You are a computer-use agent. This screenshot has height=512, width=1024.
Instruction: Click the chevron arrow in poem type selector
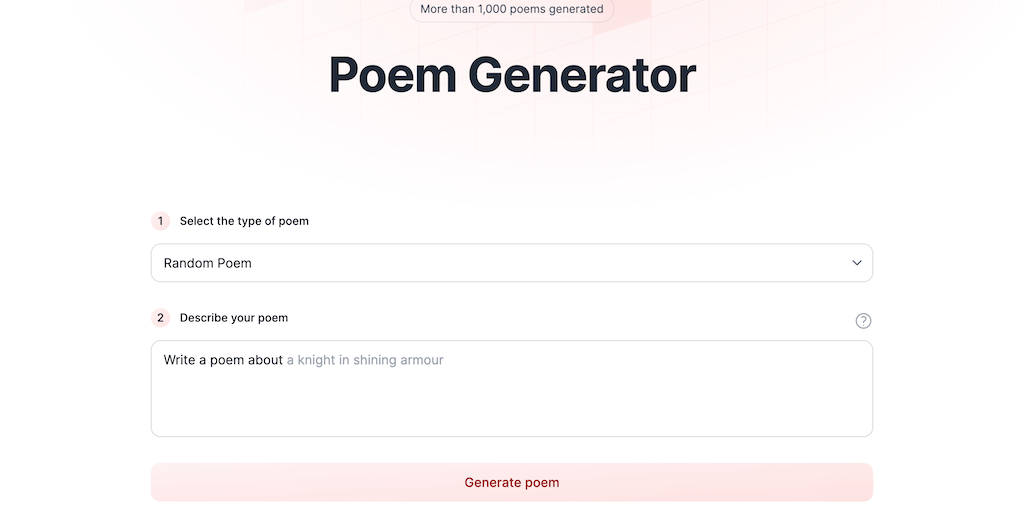[857, 263]
